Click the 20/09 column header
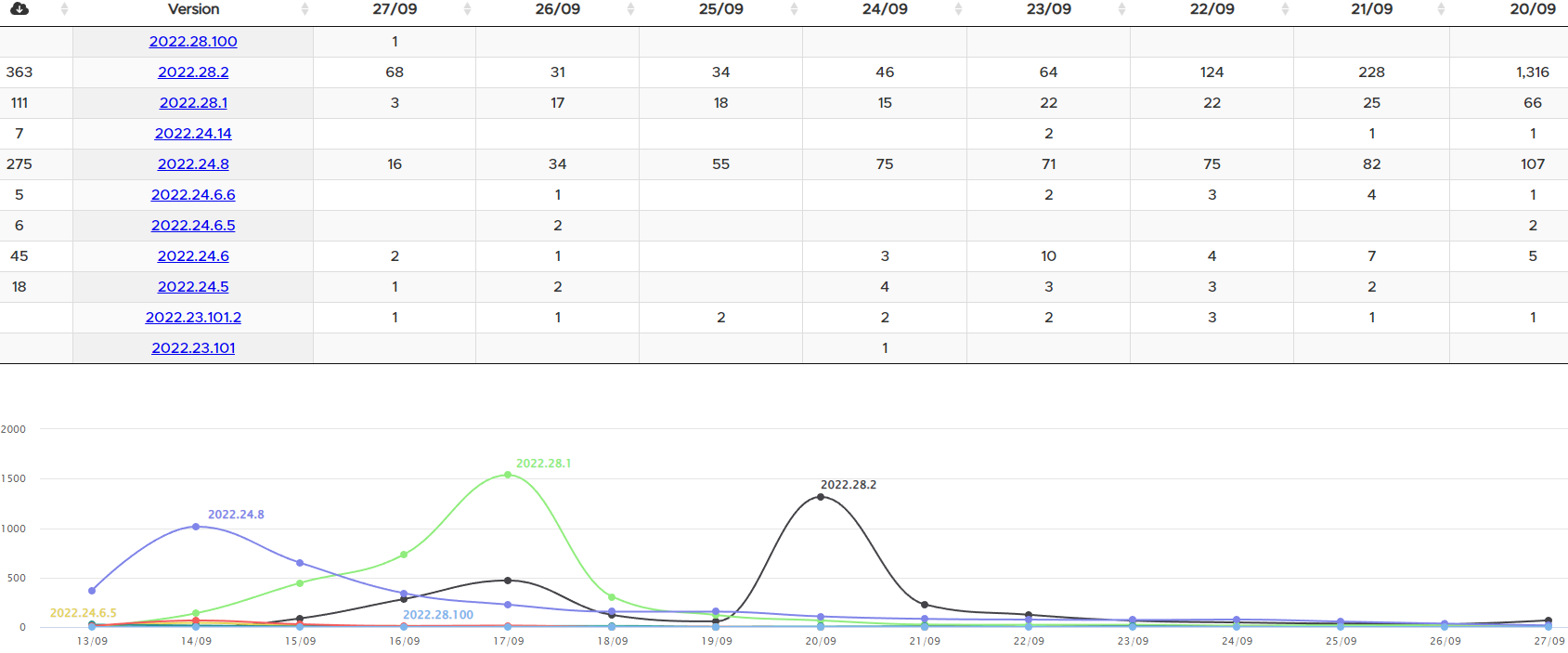Image resolution: width=1568 pixels, height=653 pixels. [x=1533, y=9]
